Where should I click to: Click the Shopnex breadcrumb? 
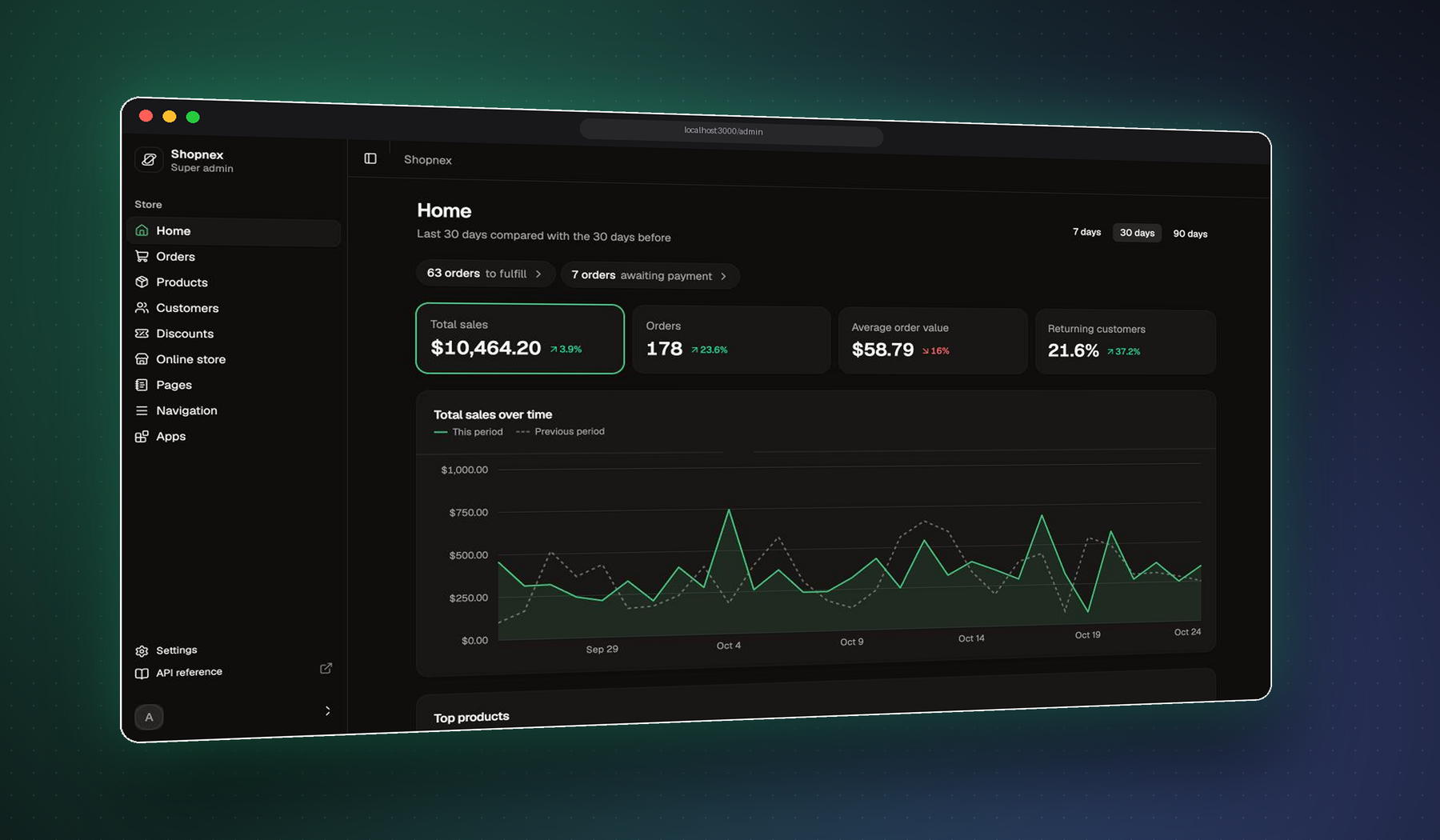point(428,160)
